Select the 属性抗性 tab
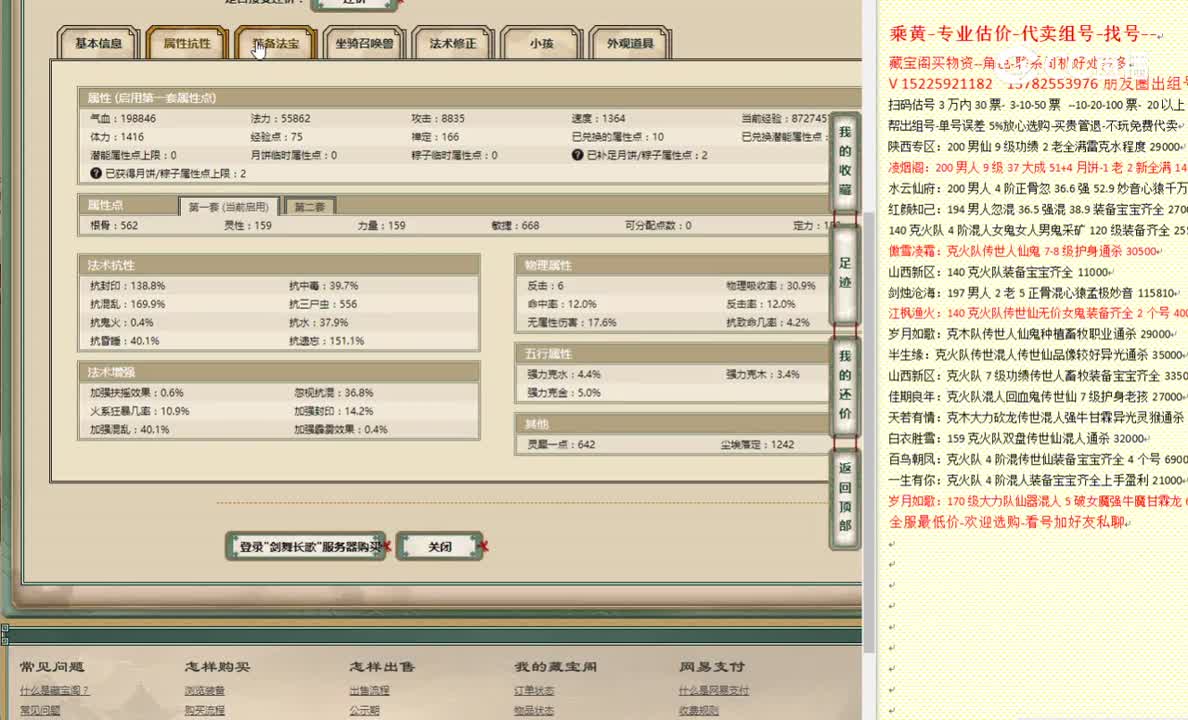Viewport: 1188px width, 720px height. tap(187, 43)
